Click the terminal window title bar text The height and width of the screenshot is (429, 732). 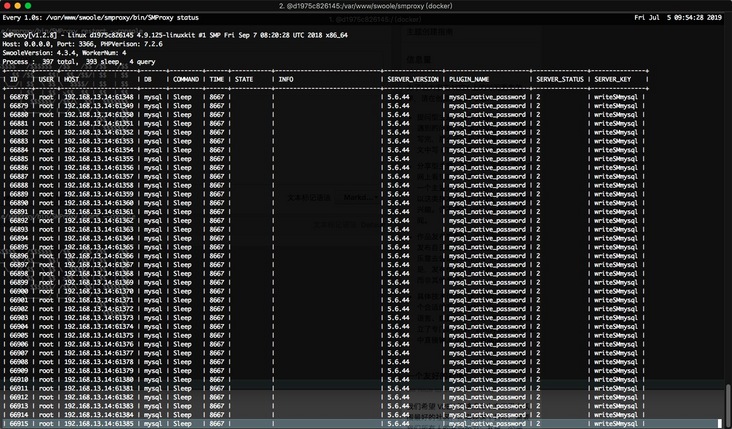366,5
